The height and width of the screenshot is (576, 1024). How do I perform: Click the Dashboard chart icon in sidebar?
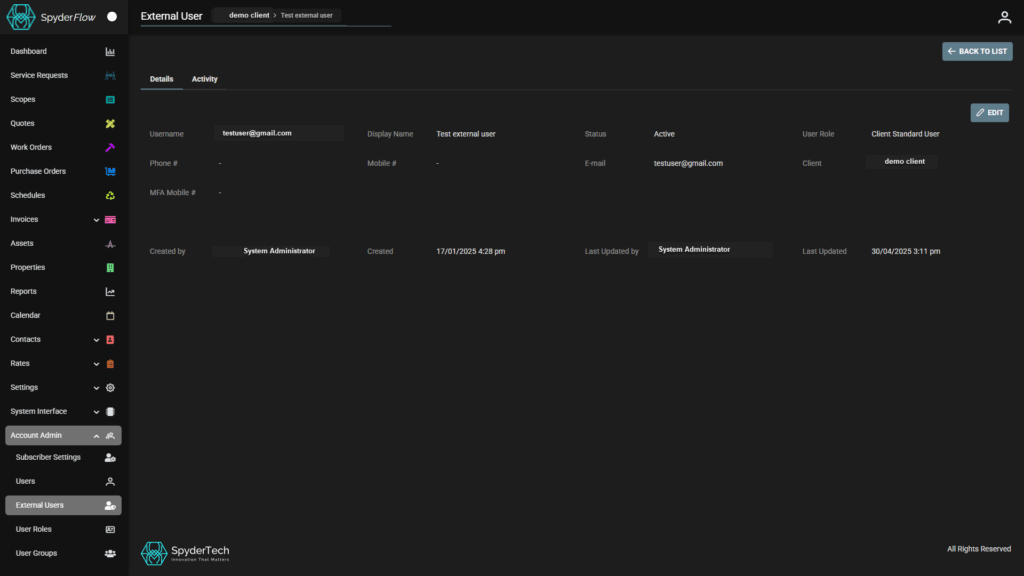pyautogui.click(x=110, y=52)
